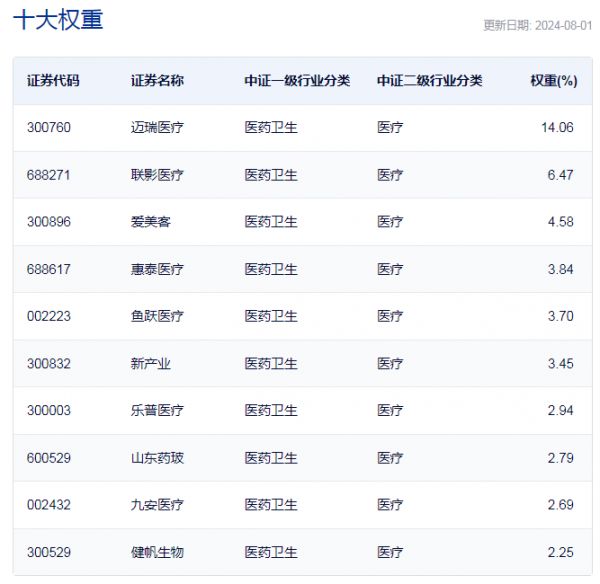Select security code 300760
600x584 pixels.
pyautogui.click(x=49, y=127)
